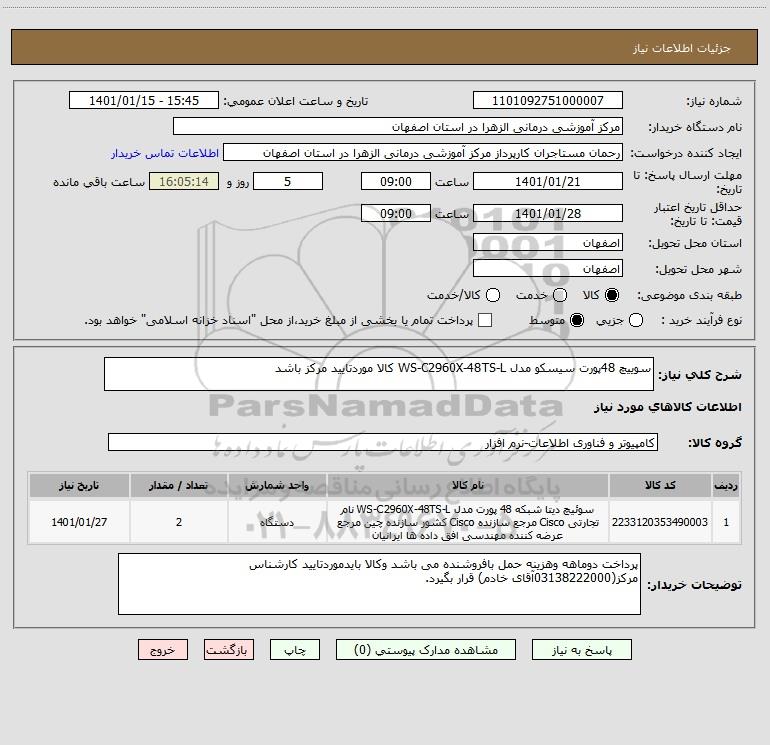Click the price validity date 1401/01/28
This screenshot has width=770, height=745.
point(548,213)
